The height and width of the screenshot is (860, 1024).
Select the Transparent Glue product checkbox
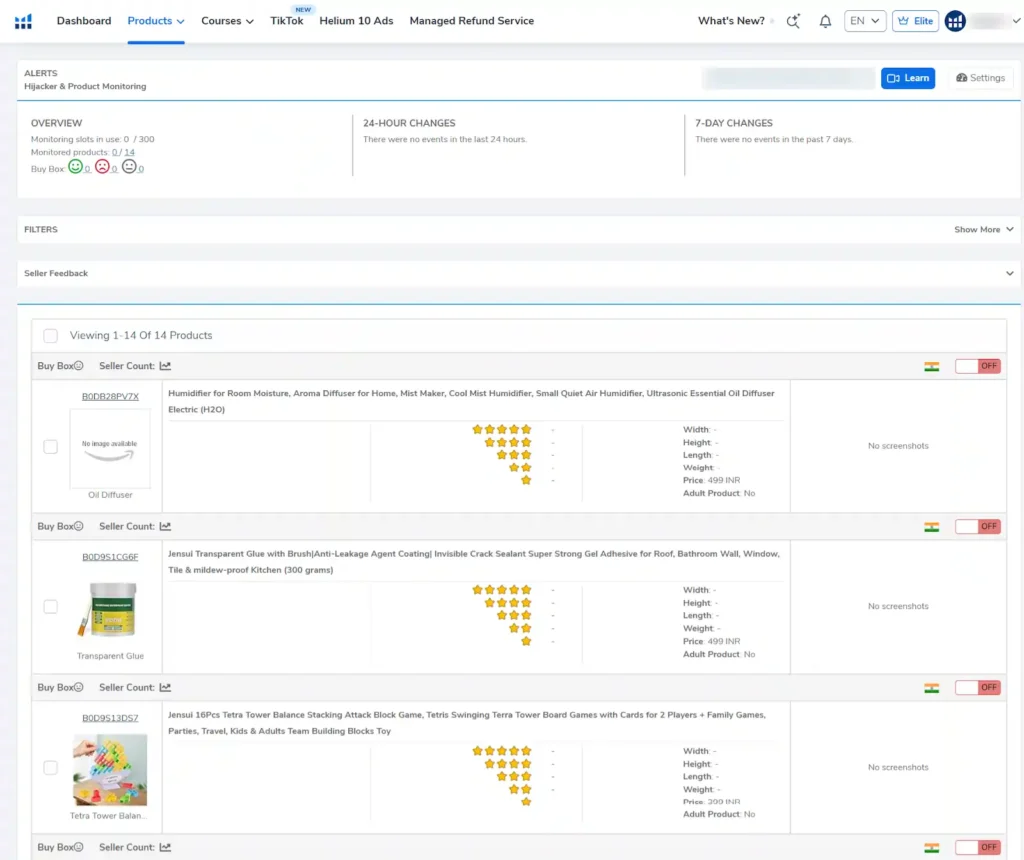tap(51, 607)
